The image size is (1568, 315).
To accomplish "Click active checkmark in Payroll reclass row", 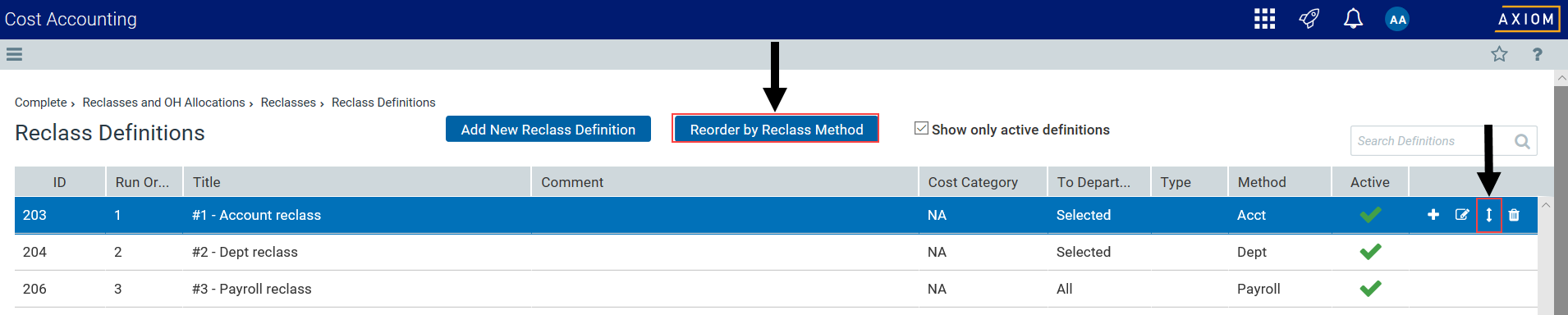I will (1370, 288).
